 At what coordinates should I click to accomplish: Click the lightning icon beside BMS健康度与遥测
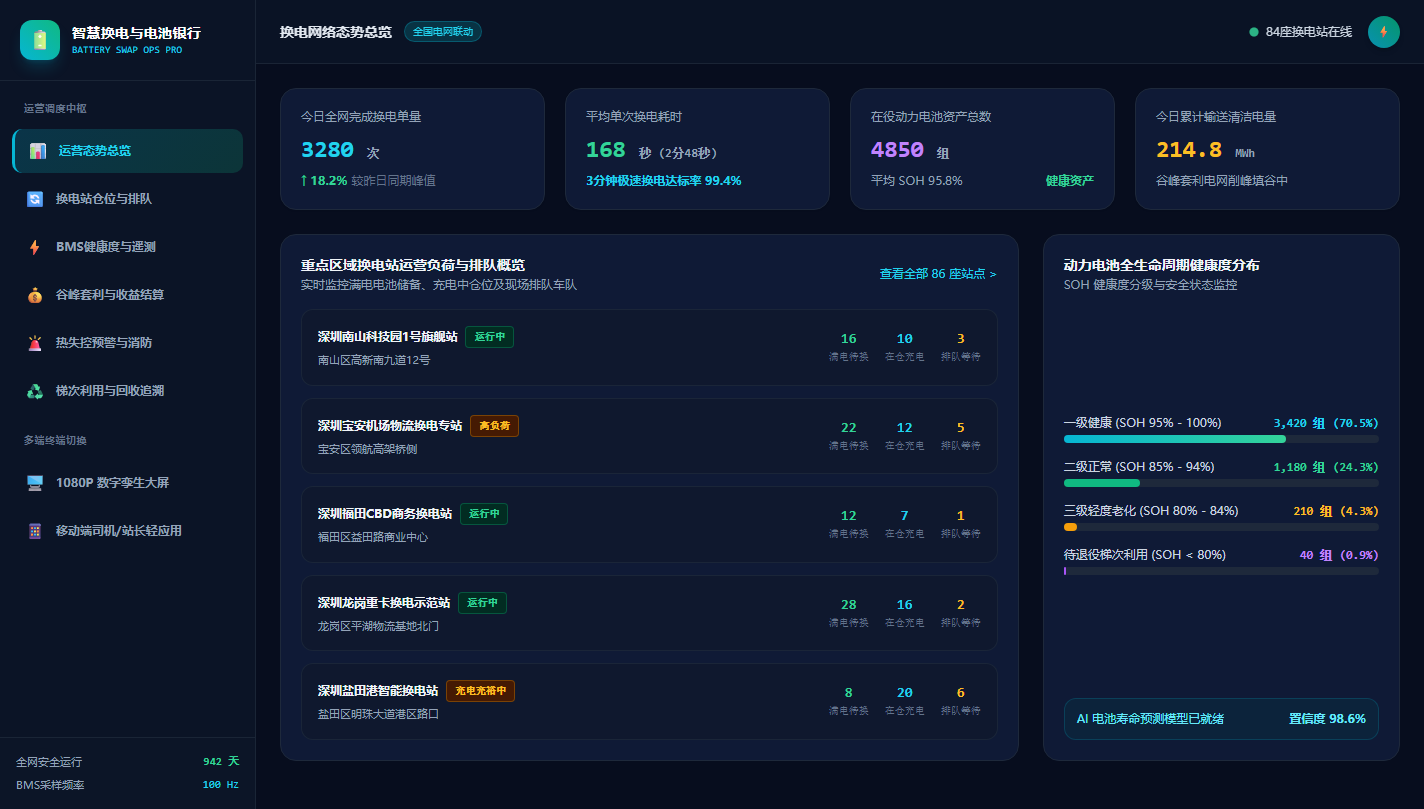(x=35, y=247)
